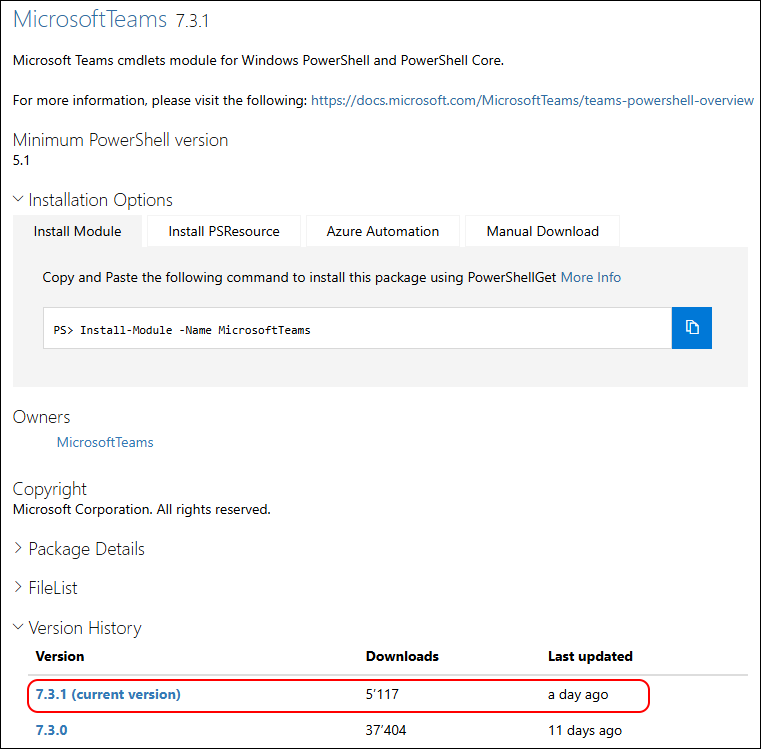Collapse the Version History section
The width and height of the screenshot is (761, 749).
tap(77, 628)
